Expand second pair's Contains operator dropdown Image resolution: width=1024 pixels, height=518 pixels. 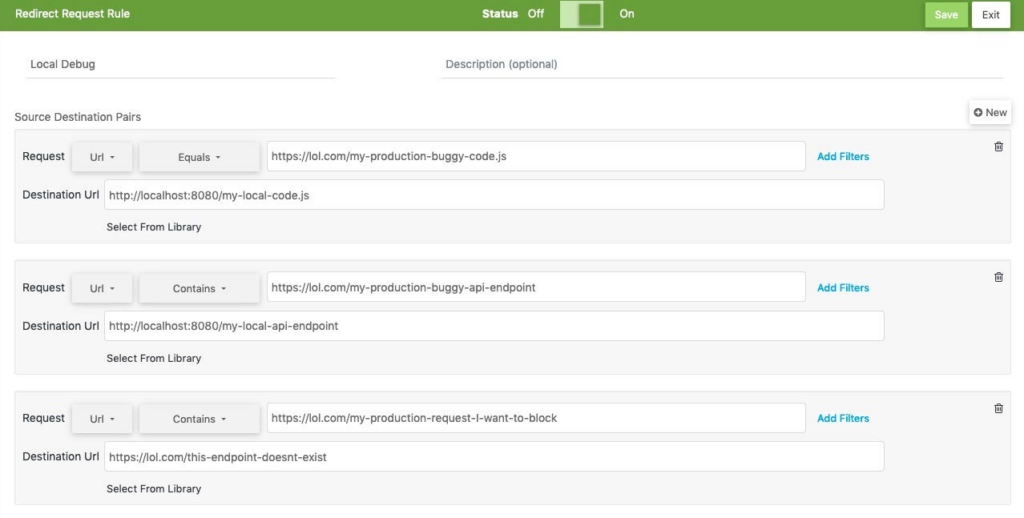(199, 288)
